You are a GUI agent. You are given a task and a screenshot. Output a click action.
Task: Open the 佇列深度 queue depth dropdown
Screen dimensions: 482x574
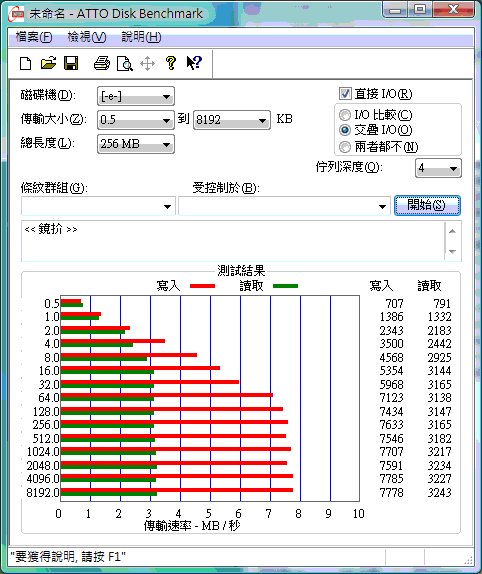coord(438,168)
